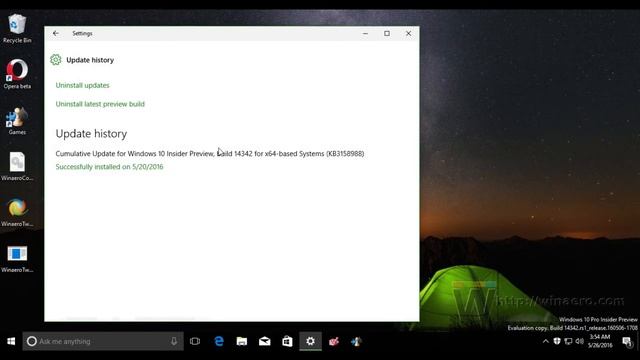640x360 pixels.
Task: Click the Update history gear icon
Action: 56,60
